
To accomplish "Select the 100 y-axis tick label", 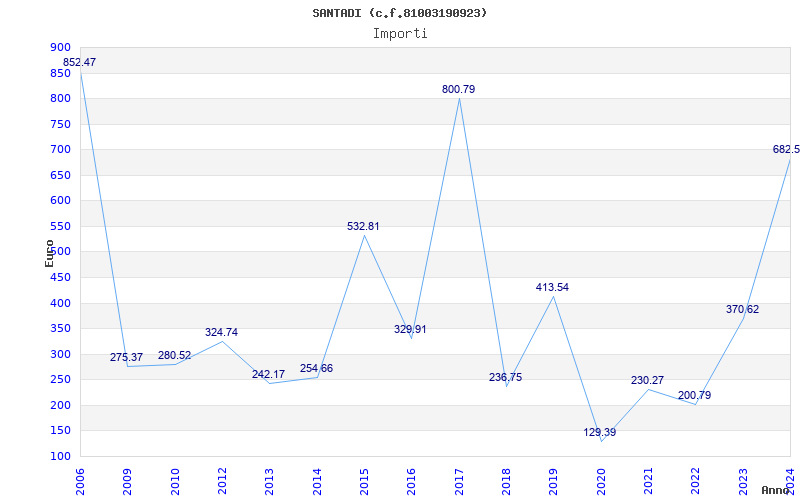I will (x=60, y=456).
